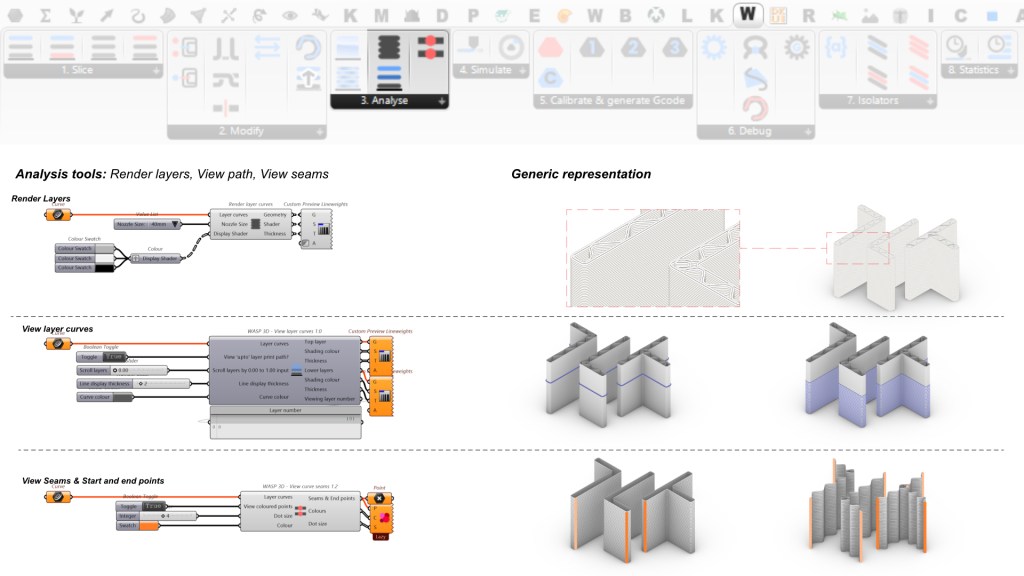Screen dimensions: 1024x576
Task: Click the Point component with X icon
Action: (x=381, y=497)
